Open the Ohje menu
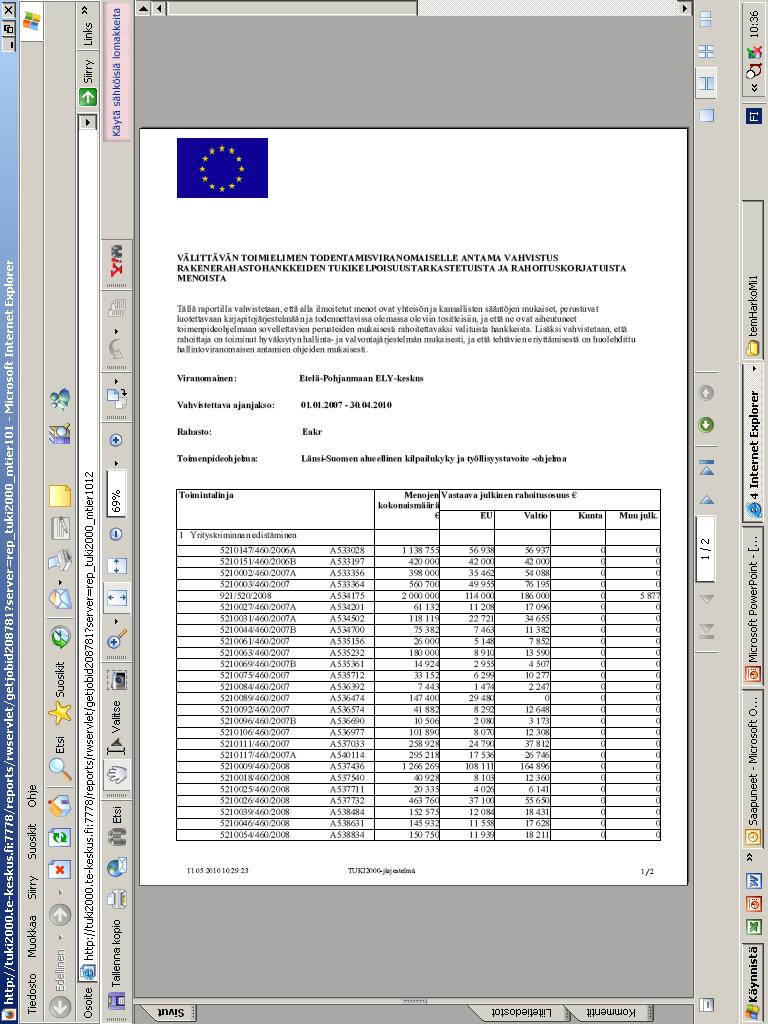Image resolution: width=768 pixels, height=1024 pixels. (x=31, y=795)
